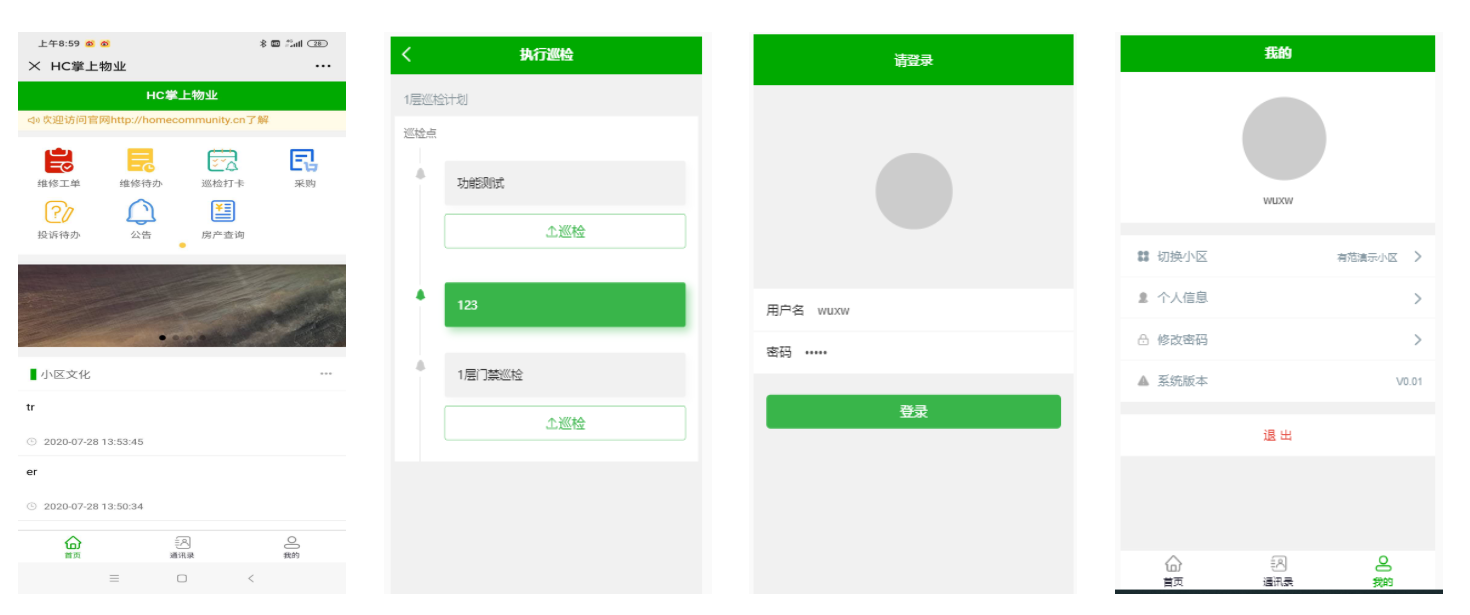Switch to 首页 tab on 我的 screen
Image resolution: width=1470 pixels, height=615 pixels.
(x=1173, y=570)
